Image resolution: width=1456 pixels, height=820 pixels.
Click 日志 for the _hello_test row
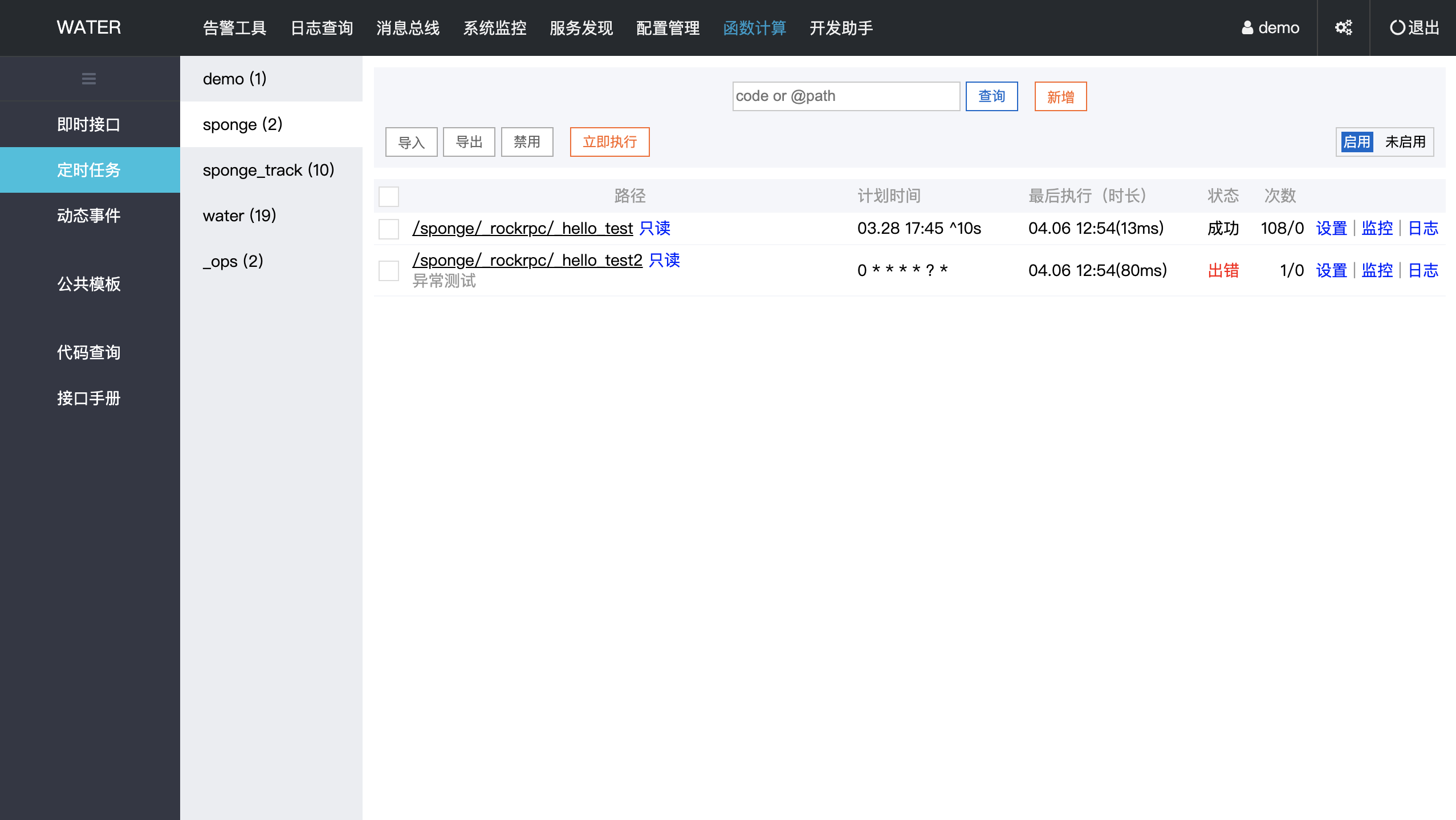click(1423, 228)
